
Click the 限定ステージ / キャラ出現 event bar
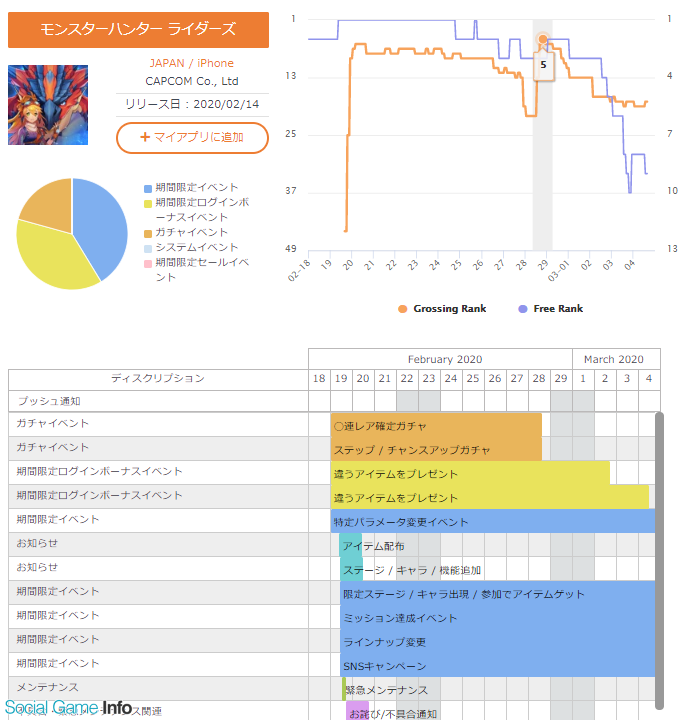pyautogui.click(x=498, y=593)
